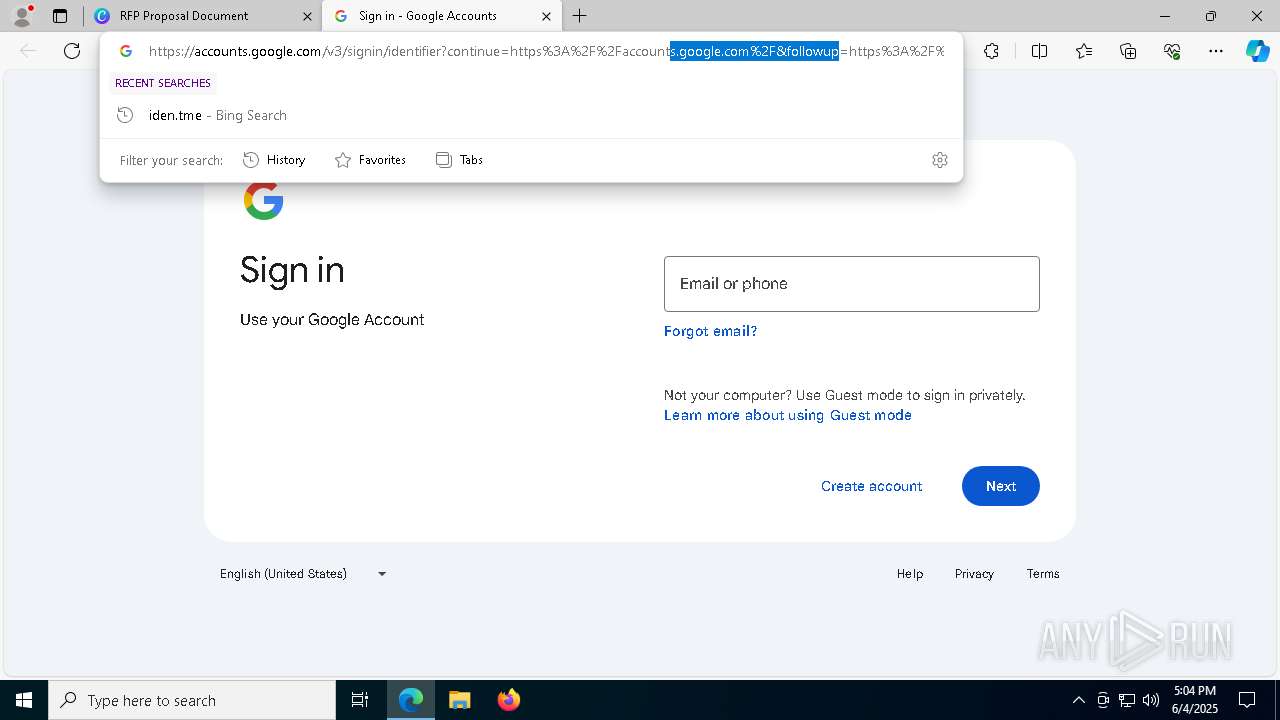Open Learn more about using Guest mode

point(788,415)
